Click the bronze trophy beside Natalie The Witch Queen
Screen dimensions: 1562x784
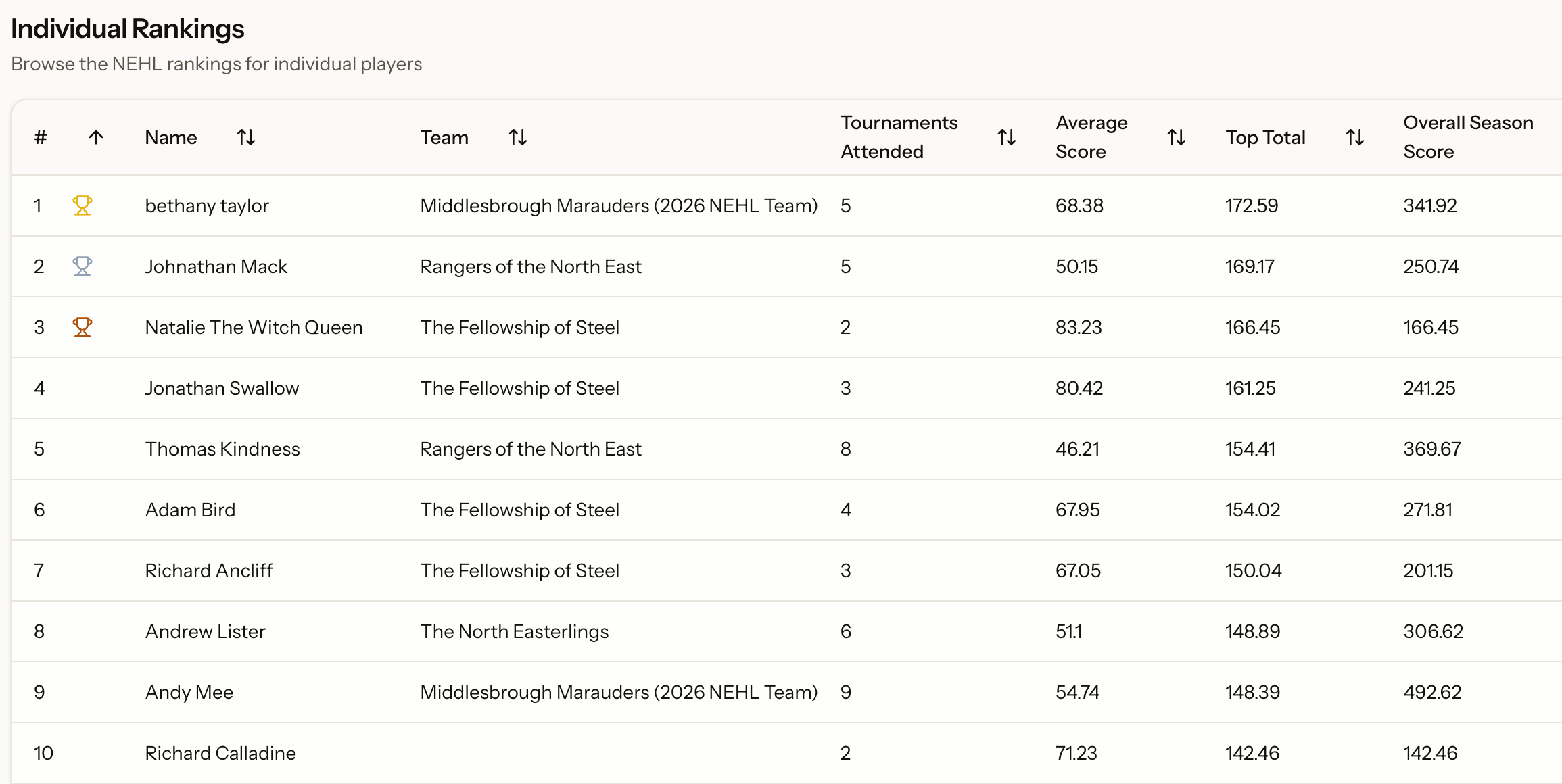click(x=82, y=327)
